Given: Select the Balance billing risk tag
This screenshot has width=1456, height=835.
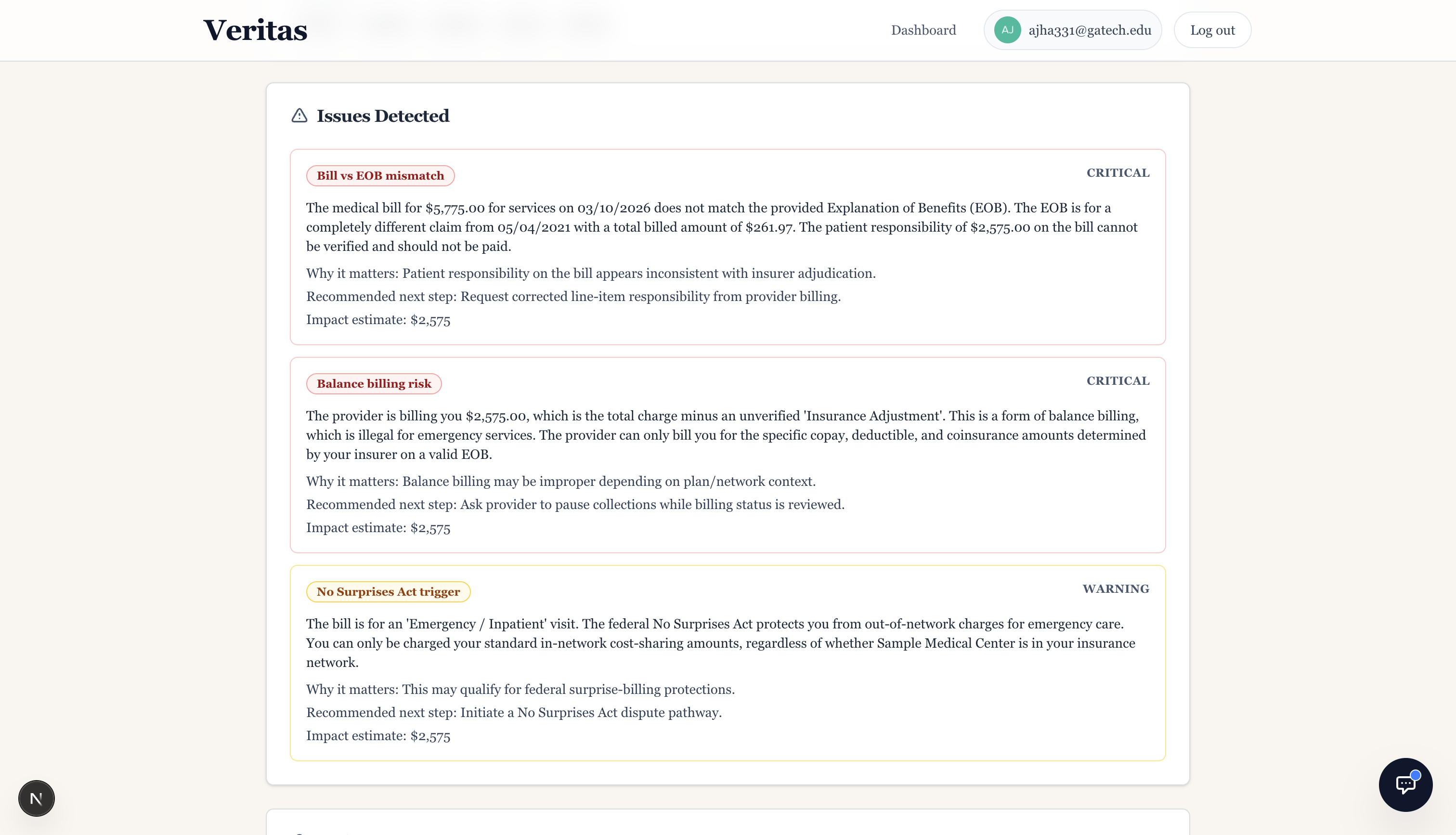Looking at the screenshot, I should [374, 384].
